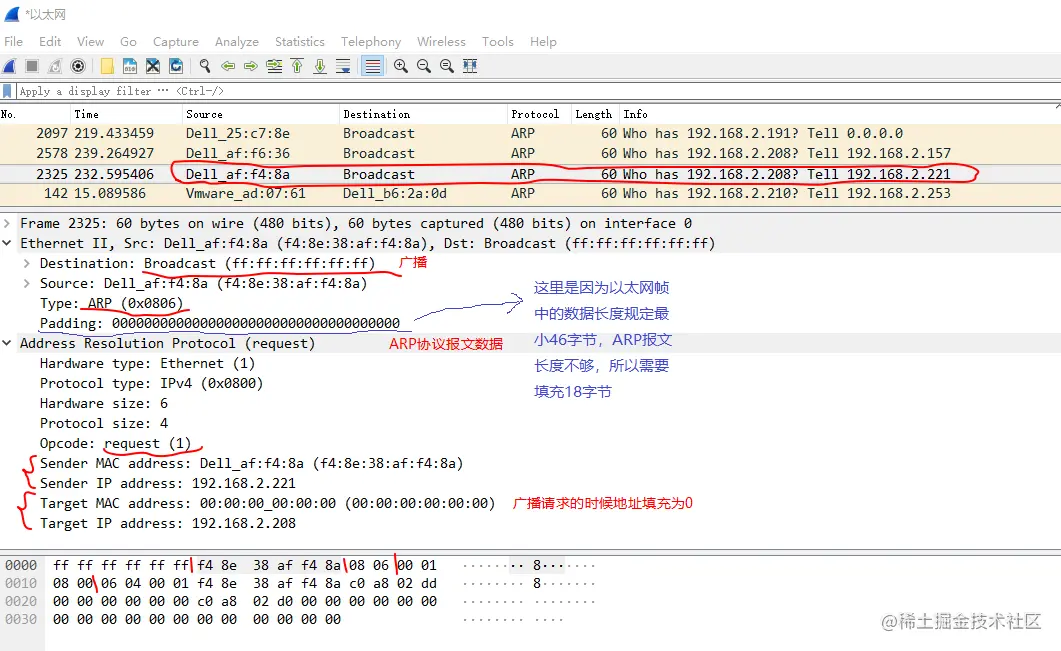Jump to the last packet
Viewport: 1061px width, 651px height.
point(320,66)
